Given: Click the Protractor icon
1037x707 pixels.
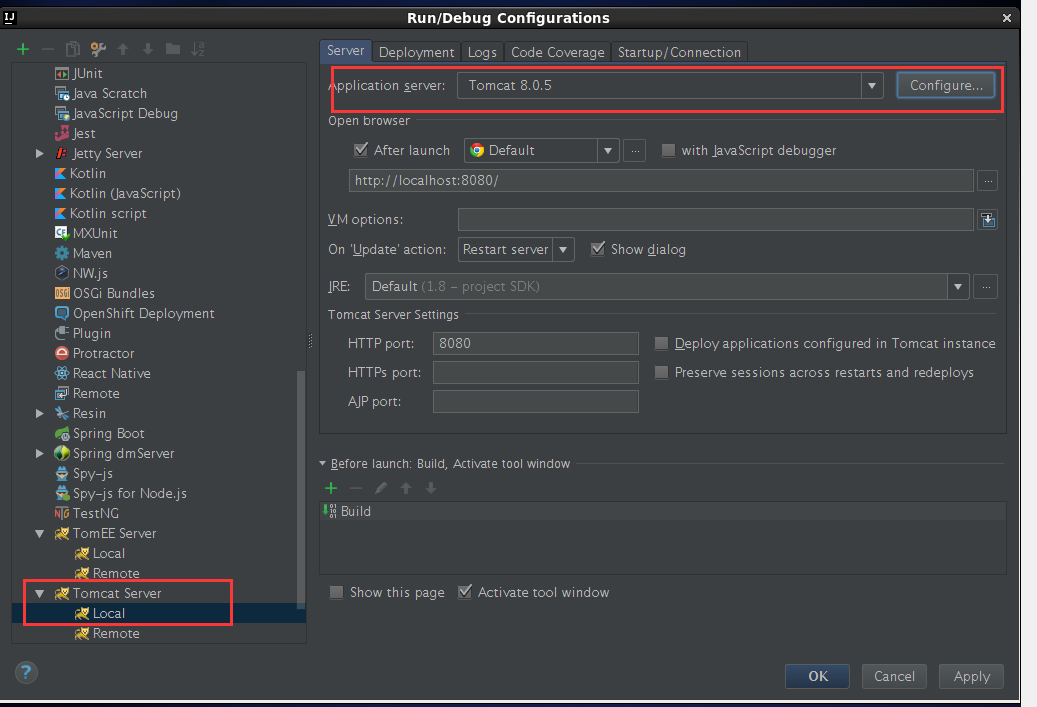Looking at the screenshot, I should (x=62, y=353).
